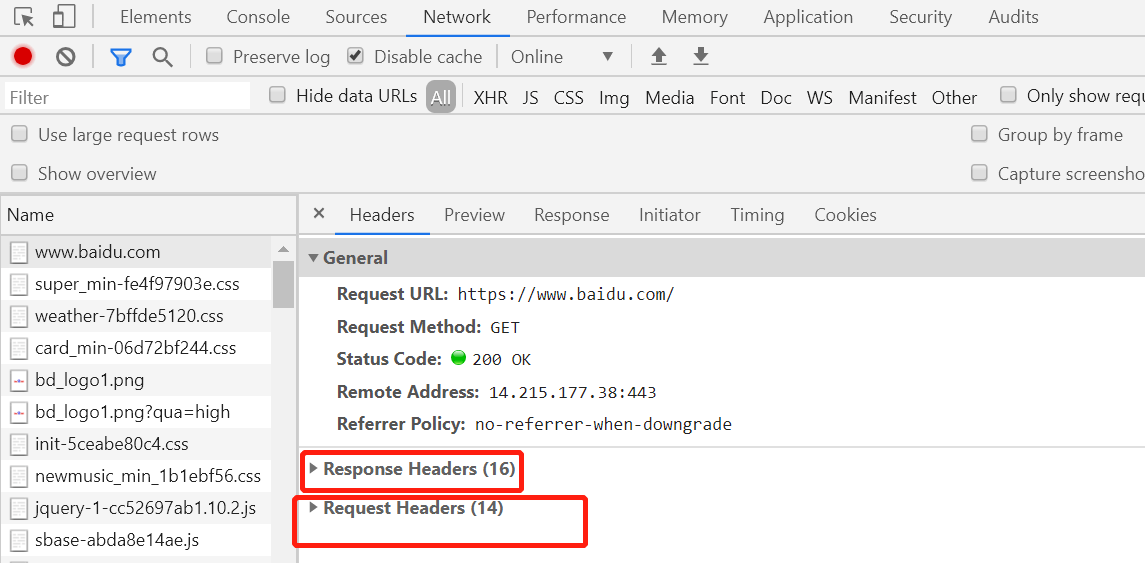Screen dimensions: 1145x563
Task: Click the request list scrollbar thumb
Action: (283, 284)
